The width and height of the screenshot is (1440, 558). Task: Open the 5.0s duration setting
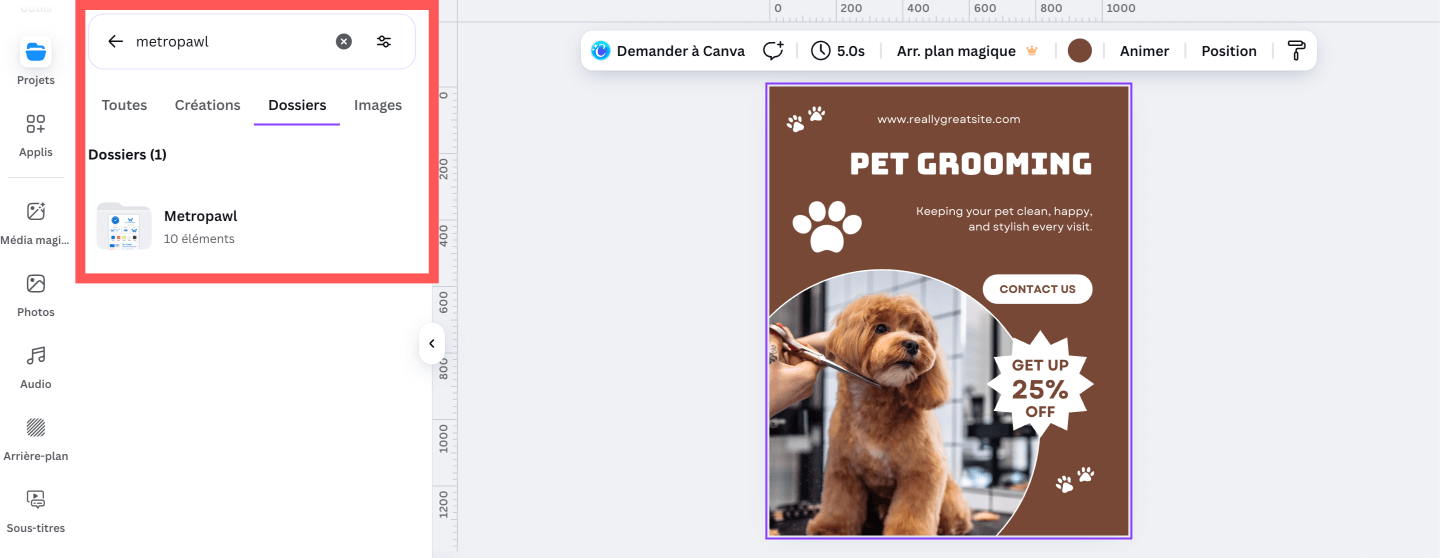click(x=838, y=51)
